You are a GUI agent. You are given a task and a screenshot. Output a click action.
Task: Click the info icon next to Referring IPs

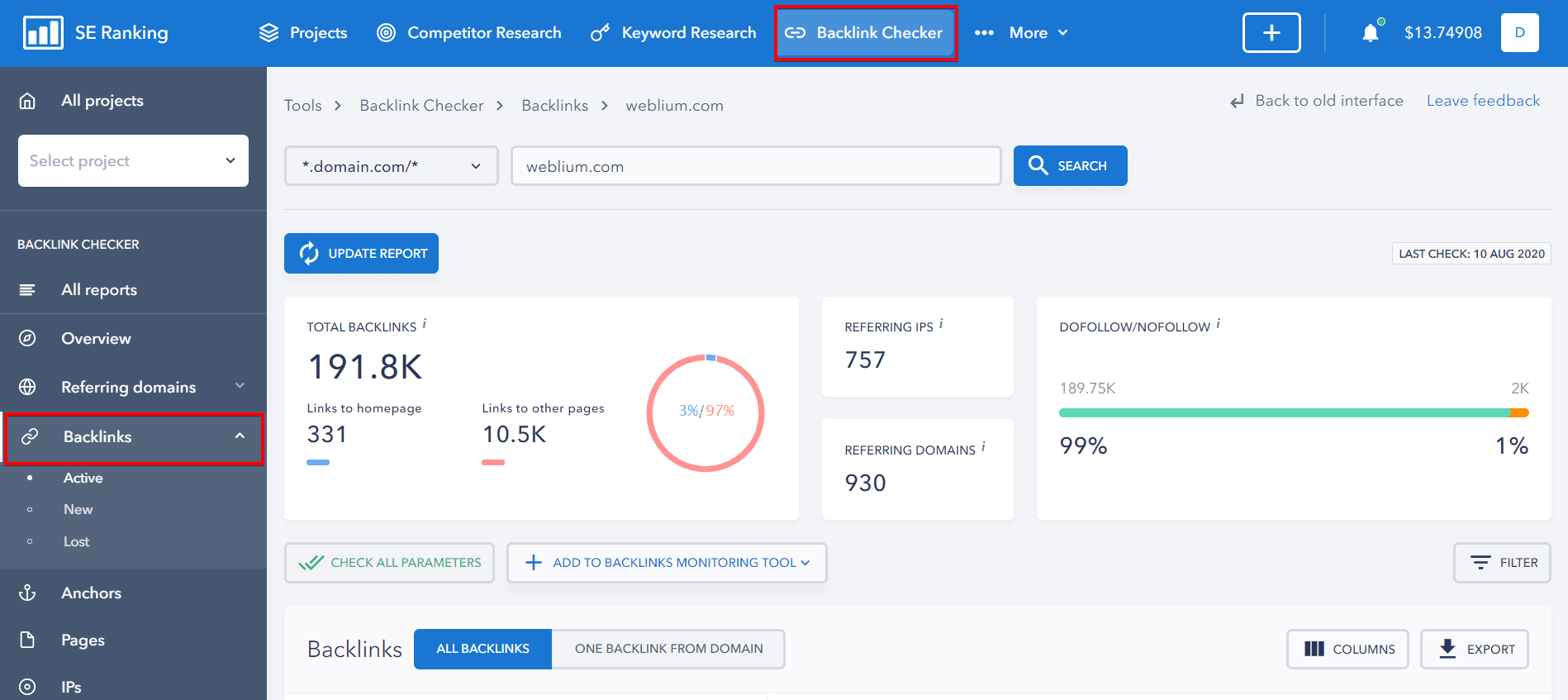click(941, 324)
